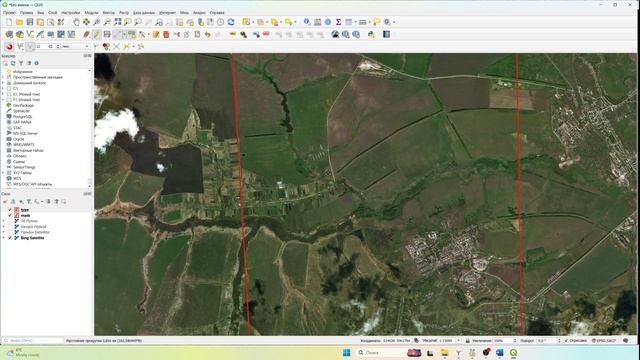Open the Vector menu
This screenshot has width=640, height=360.
(109, 13)
